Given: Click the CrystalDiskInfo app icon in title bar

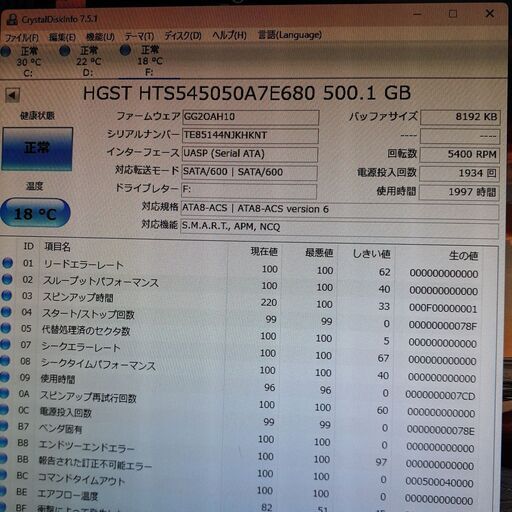Looking at the screenshot, I should pos(12,20).
